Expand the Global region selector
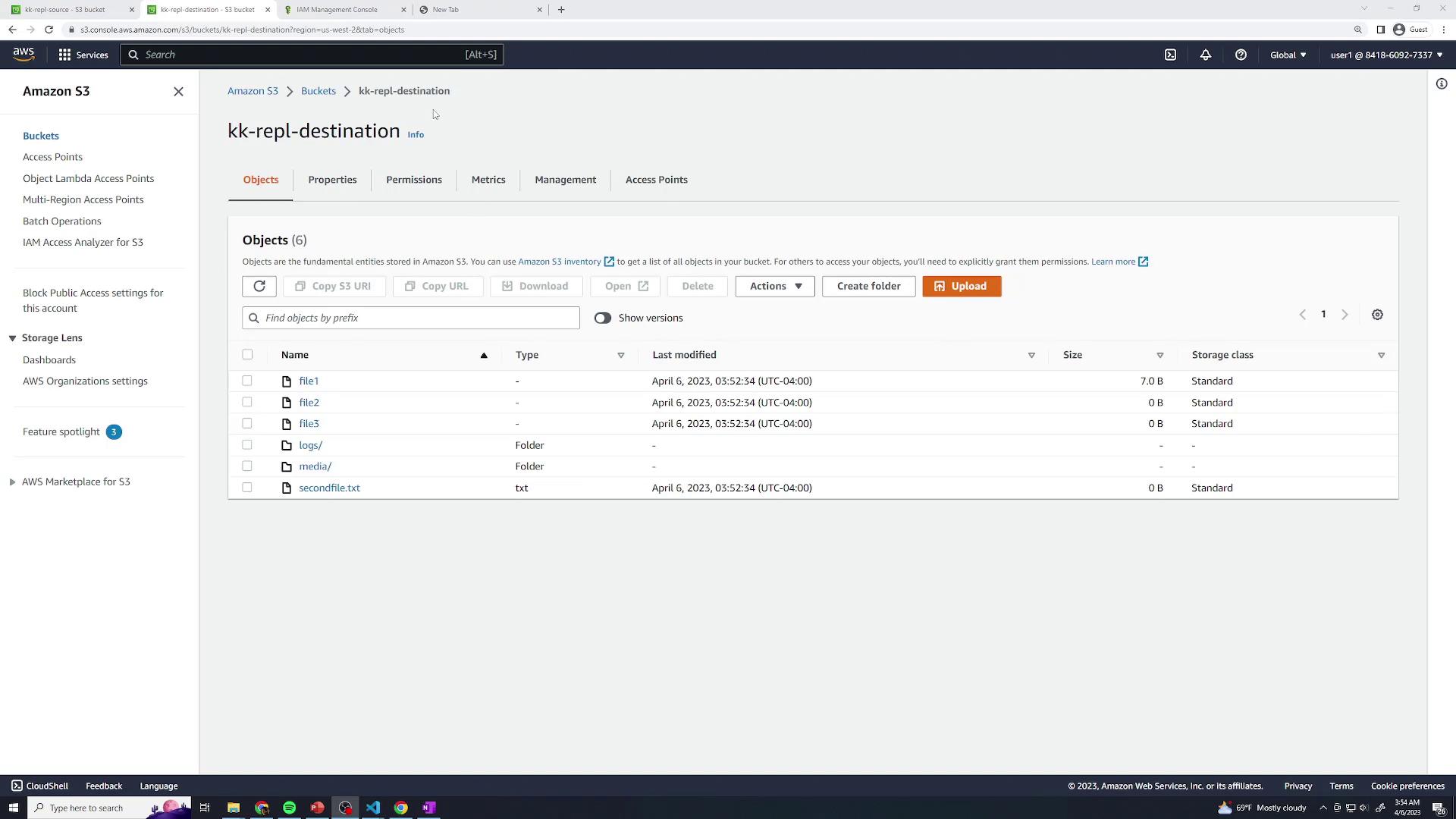The height and width of the screenshot is (819, 1456). 1288,55
